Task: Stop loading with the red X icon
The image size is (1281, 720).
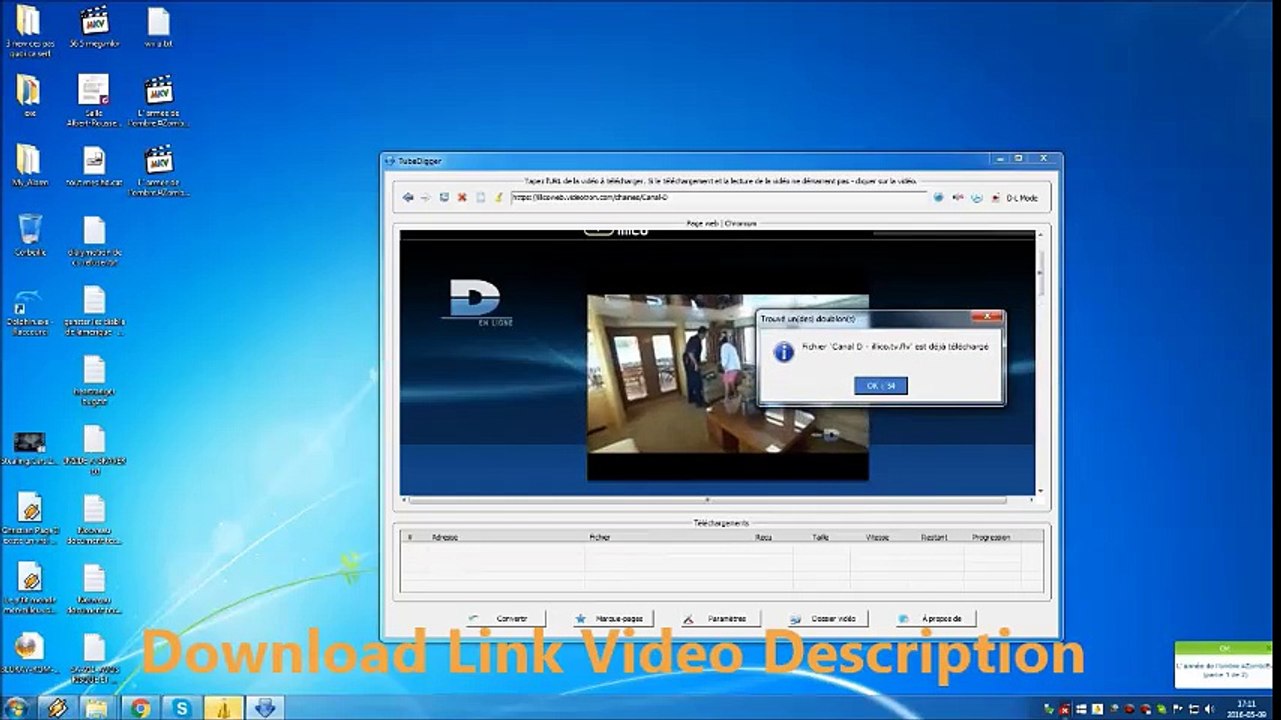Action: click(462, 198)
